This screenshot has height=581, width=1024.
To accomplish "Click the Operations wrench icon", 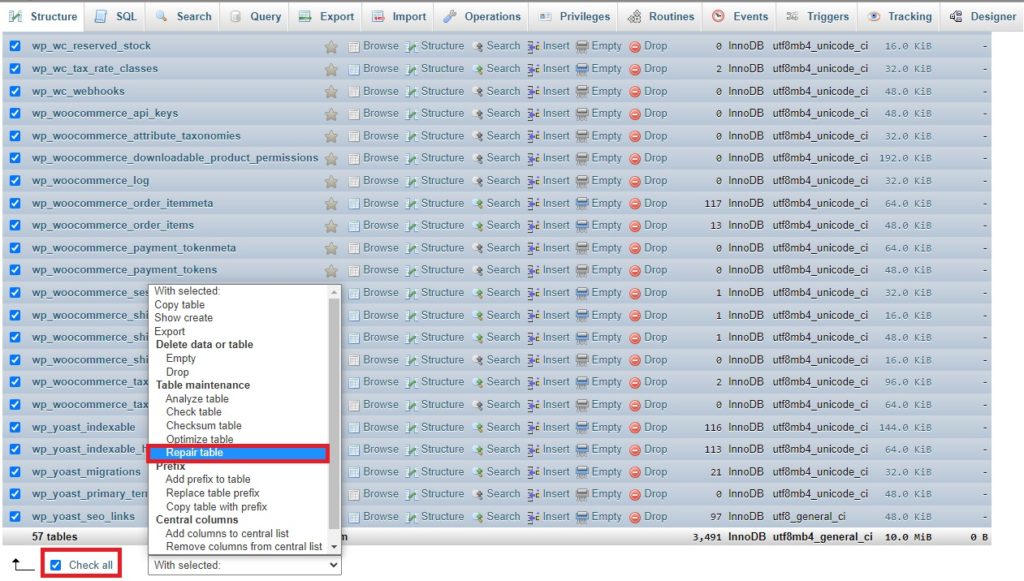I will pyautogui.click(x=449, y=16).
